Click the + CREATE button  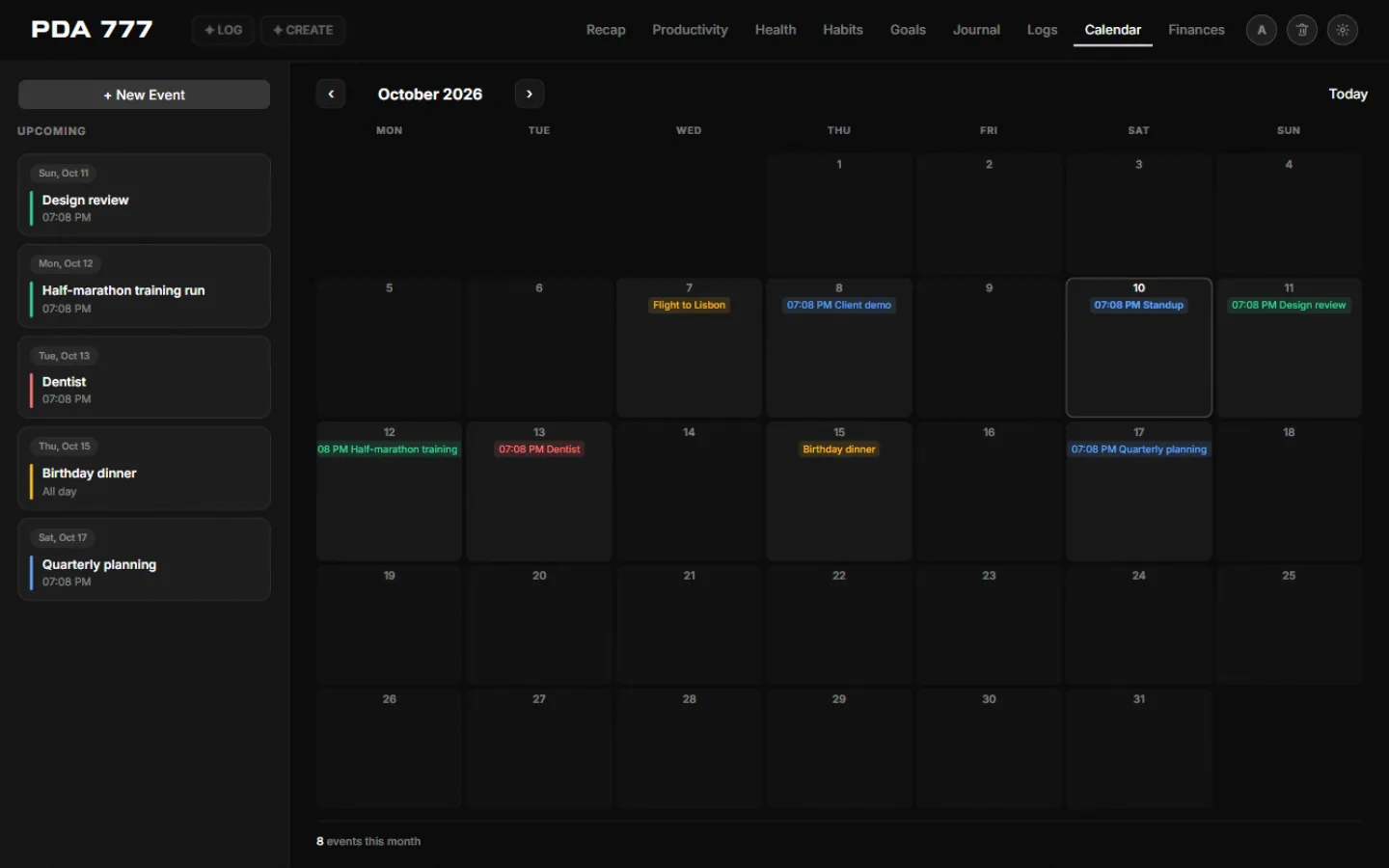click(303, 30)
